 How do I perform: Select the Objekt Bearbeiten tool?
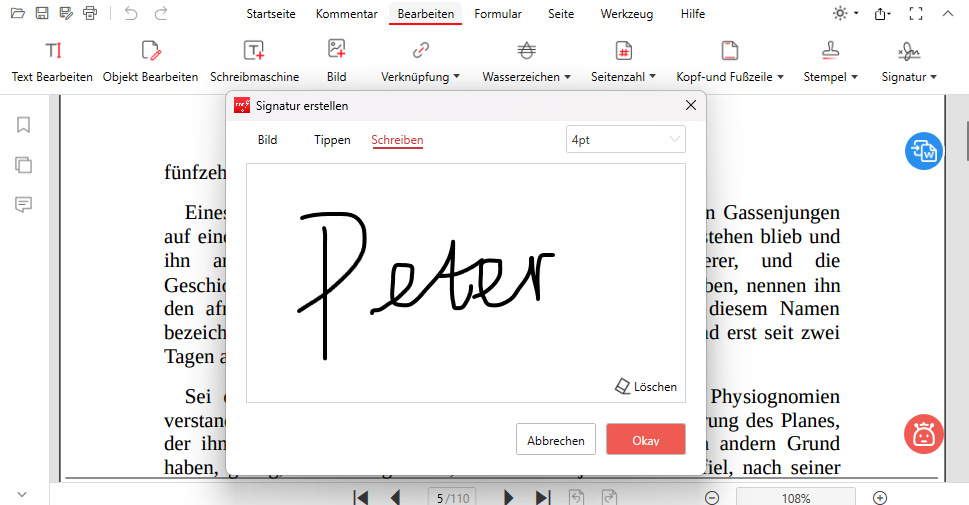coord(150,62)
